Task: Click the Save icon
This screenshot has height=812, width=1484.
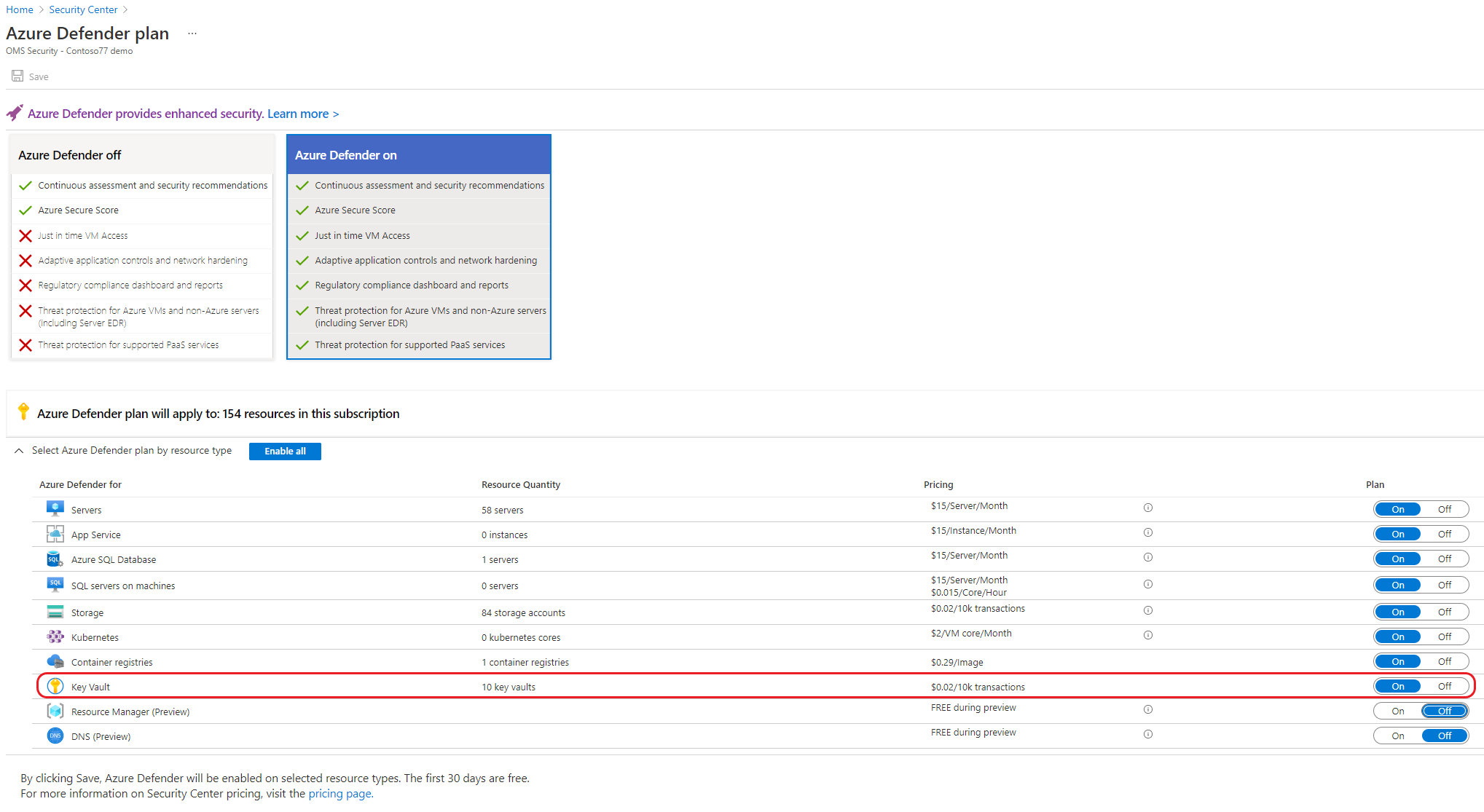Action: point(17,76)
